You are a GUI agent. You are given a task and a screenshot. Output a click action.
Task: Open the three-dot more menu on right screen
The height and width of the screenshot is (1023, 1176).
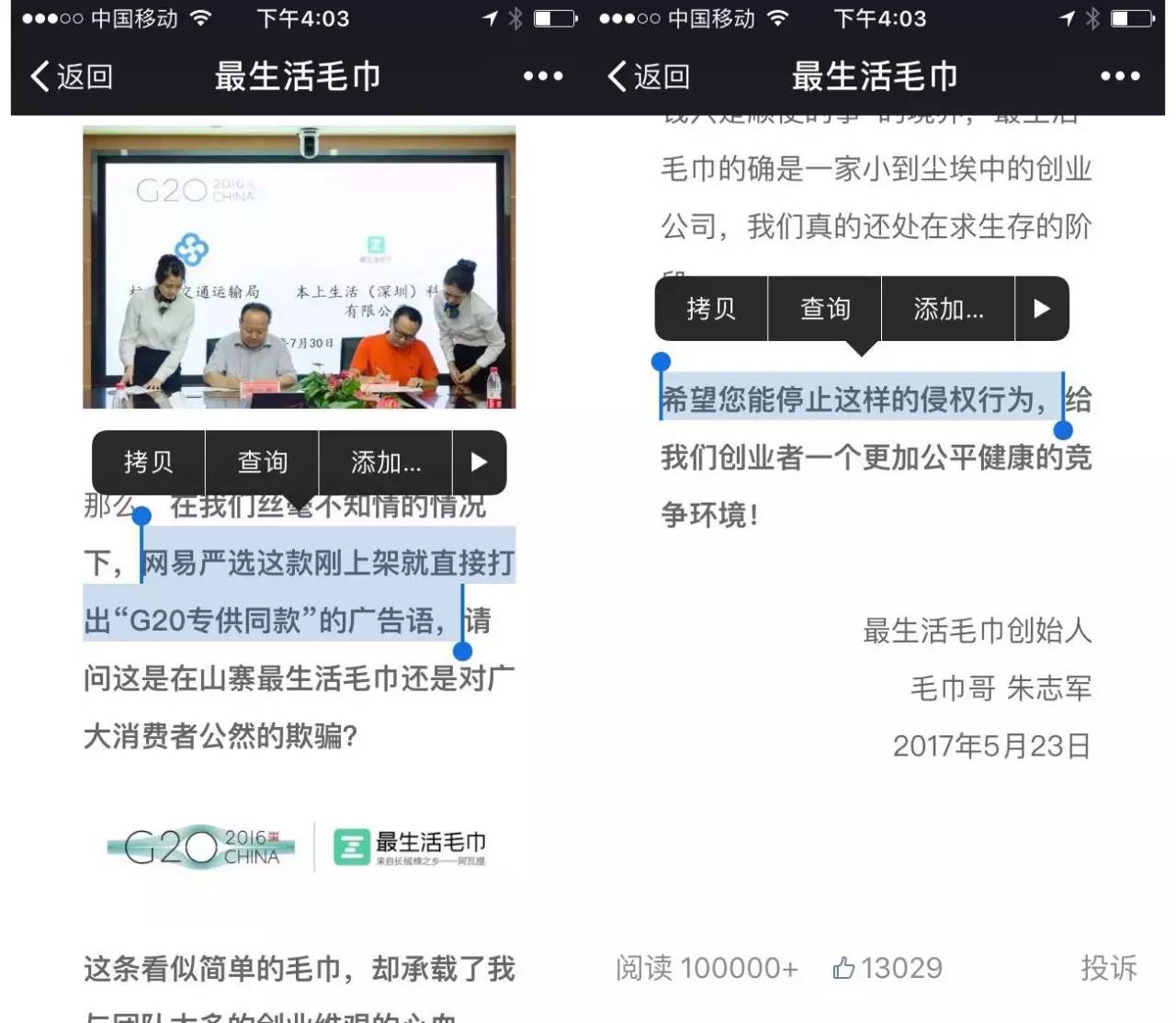pyautogui.click(x=1120, y=76)
